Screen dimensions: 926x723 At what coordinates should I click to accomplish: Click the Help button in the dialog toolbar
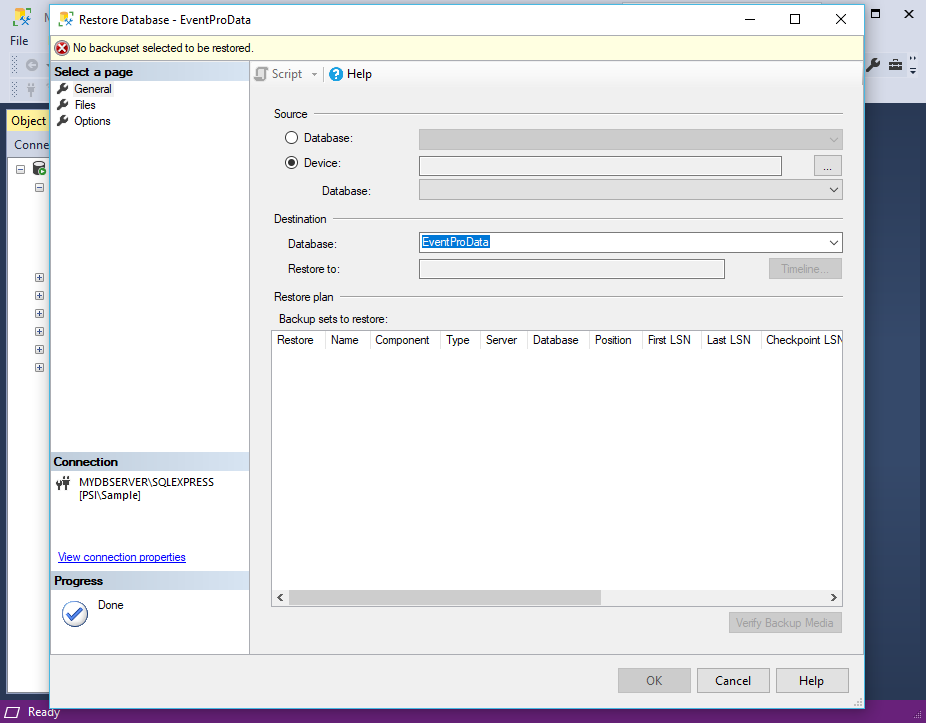click(x=351, y=74)
